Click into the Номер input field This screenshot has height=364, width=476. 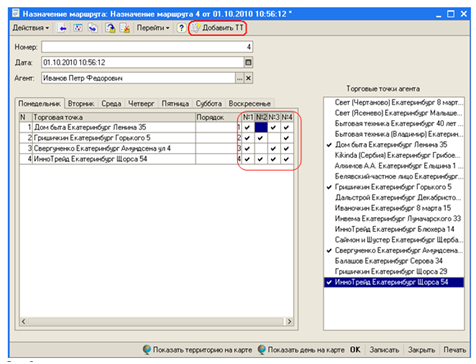pyautogui.click(x=147, y=47)
